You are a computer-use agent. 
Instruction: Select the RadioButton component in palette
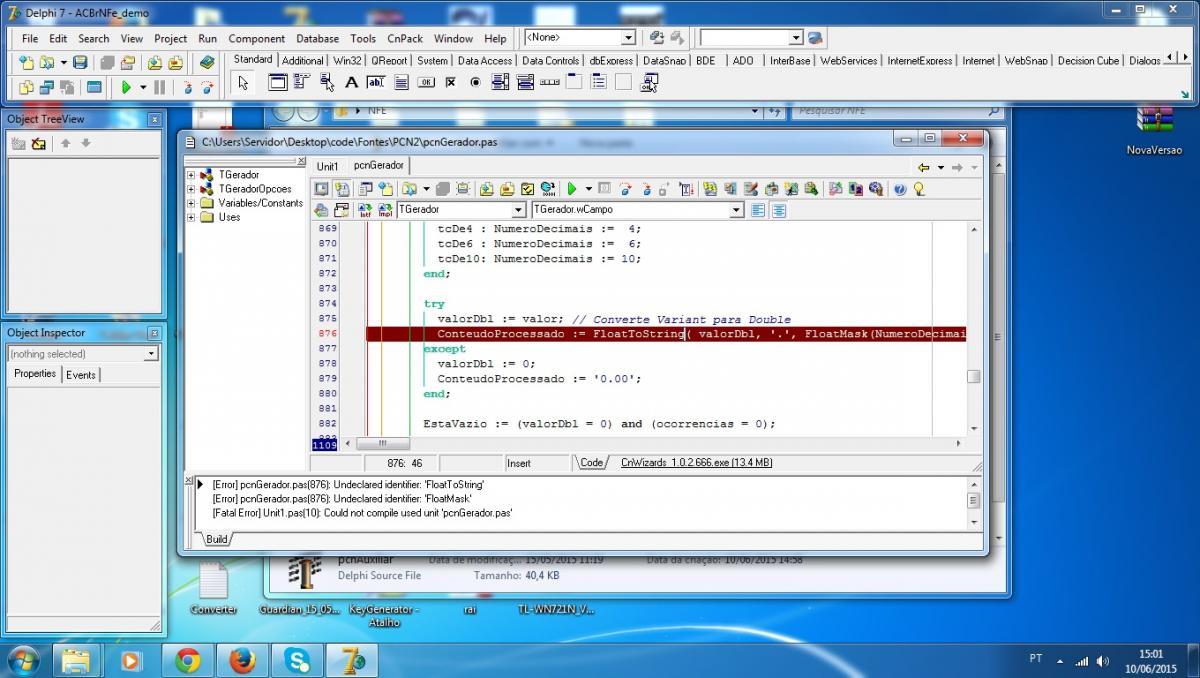tap(475, 83)
